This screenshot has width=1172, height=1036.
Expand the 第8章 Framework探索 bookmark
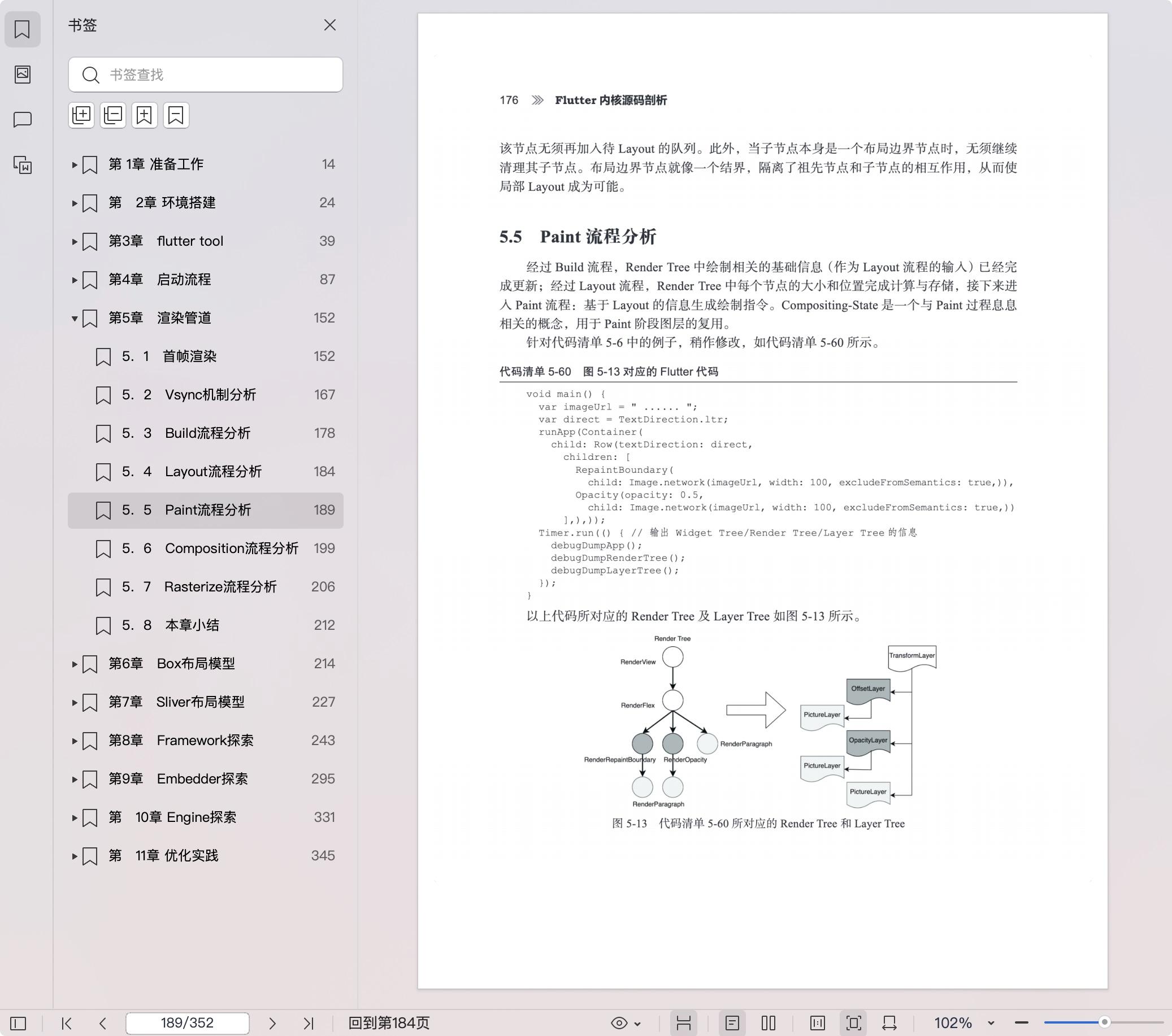click(75, 741)
